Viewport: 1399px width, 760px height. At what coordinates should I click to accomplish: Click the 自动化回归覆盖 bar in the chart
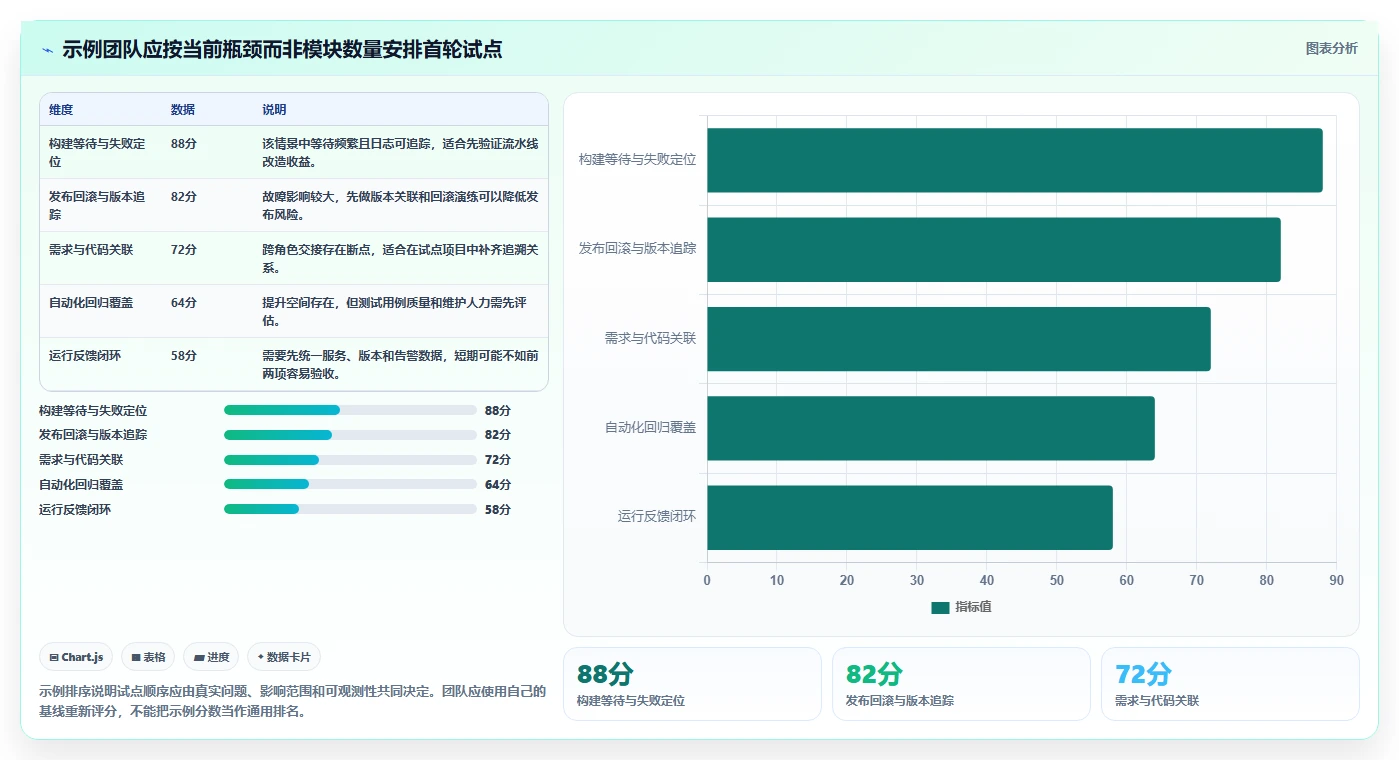[931, 428]
